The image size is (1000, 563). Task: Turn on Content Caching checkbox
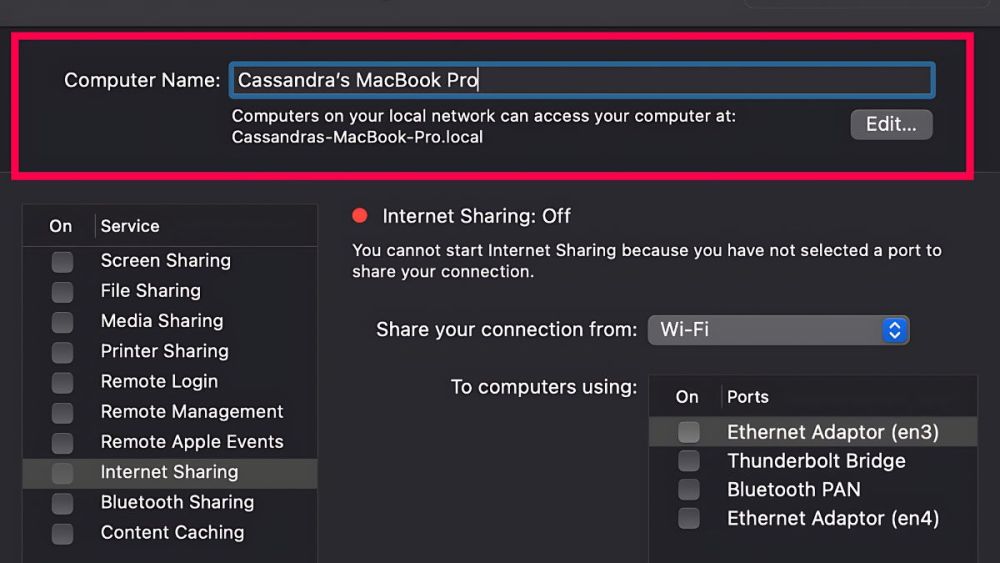62,533
